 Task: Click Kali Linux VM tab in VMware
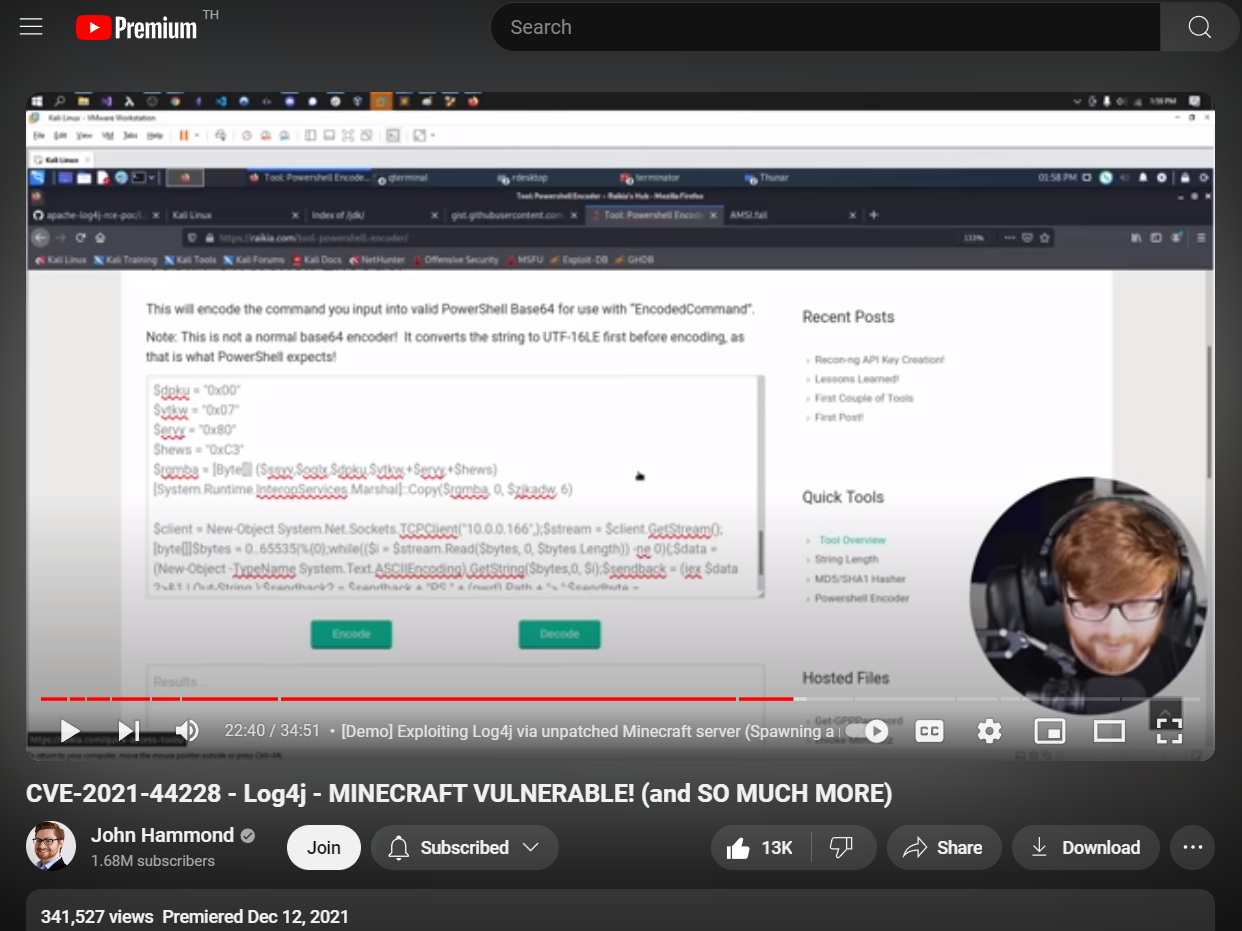tap(62, 160)
